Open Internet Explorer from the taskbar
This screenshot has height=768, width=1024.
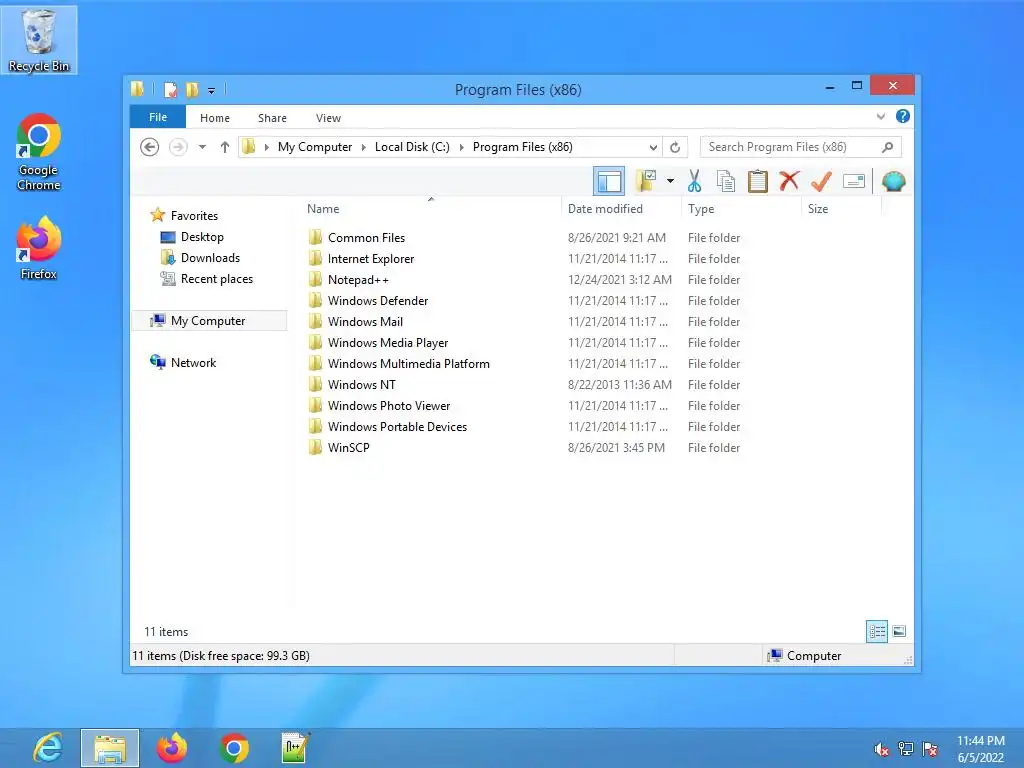click(48, 748)
